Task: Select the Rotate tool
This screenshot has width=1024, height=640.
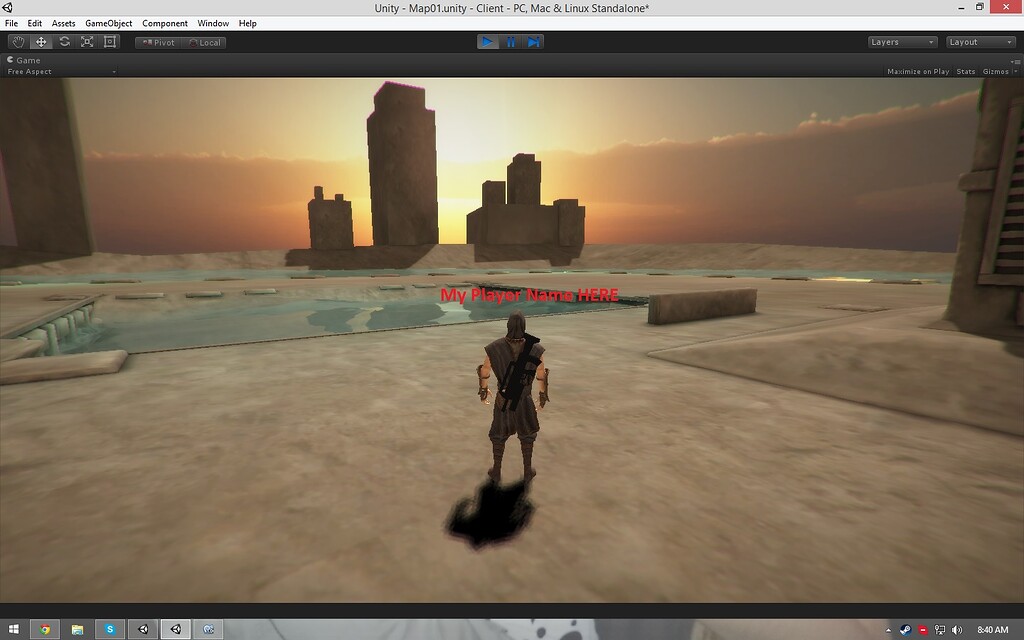Action: 63,41
